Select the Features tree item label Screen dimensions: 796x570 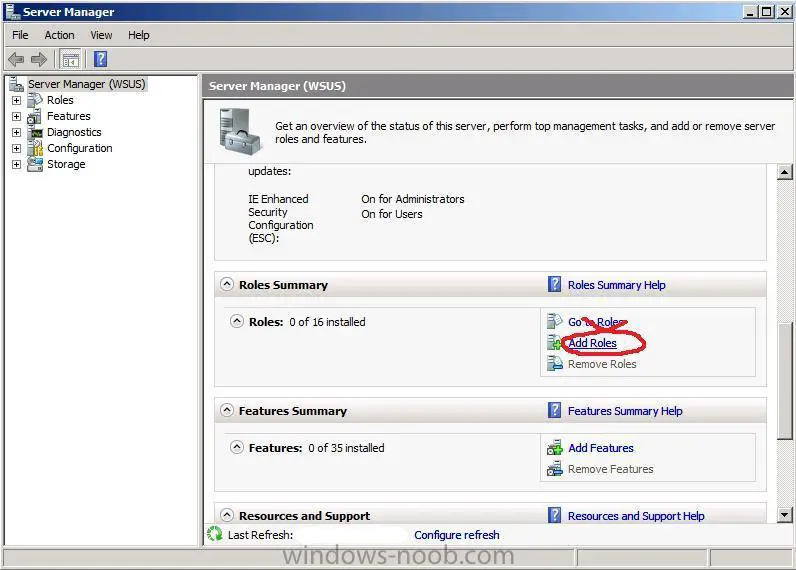[x=69, y=116]
